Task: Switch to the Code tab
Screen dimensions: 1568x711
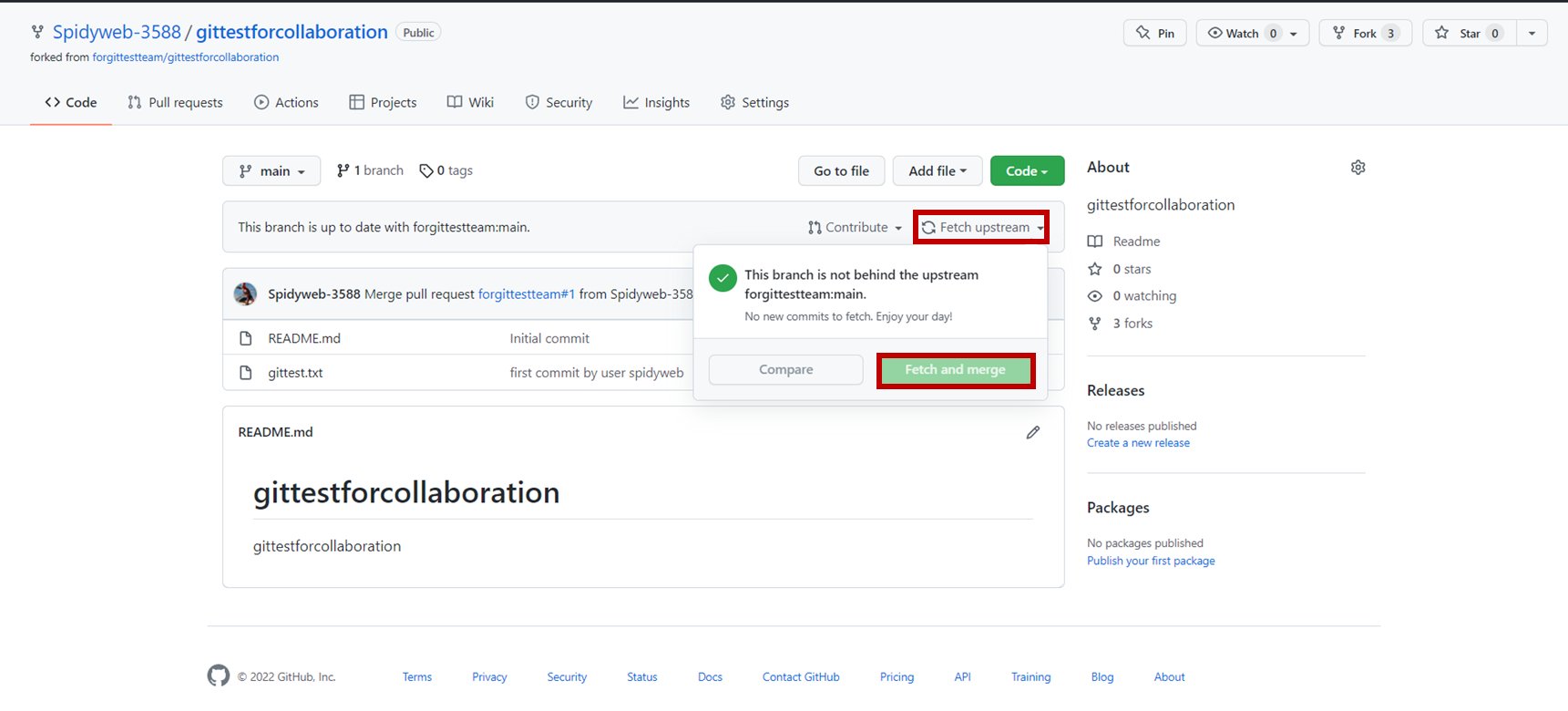Action: (x=71, y=102)
